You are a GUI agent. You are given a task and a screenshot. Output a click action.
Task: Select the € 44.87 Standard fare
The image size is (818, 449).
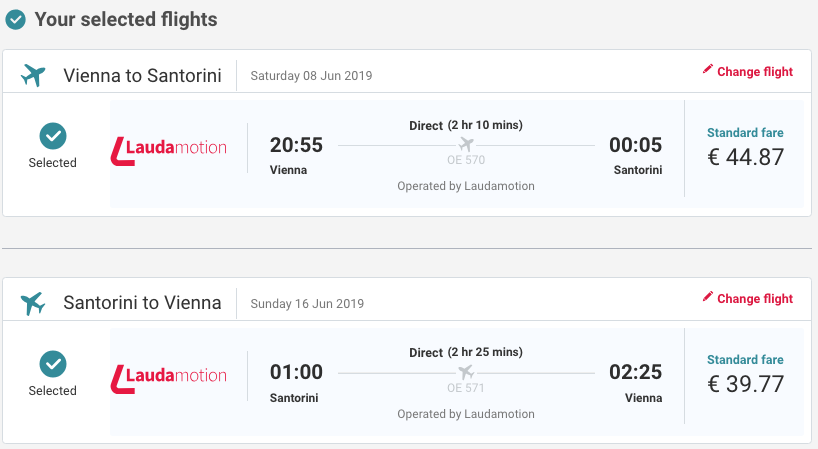[745, 156]
